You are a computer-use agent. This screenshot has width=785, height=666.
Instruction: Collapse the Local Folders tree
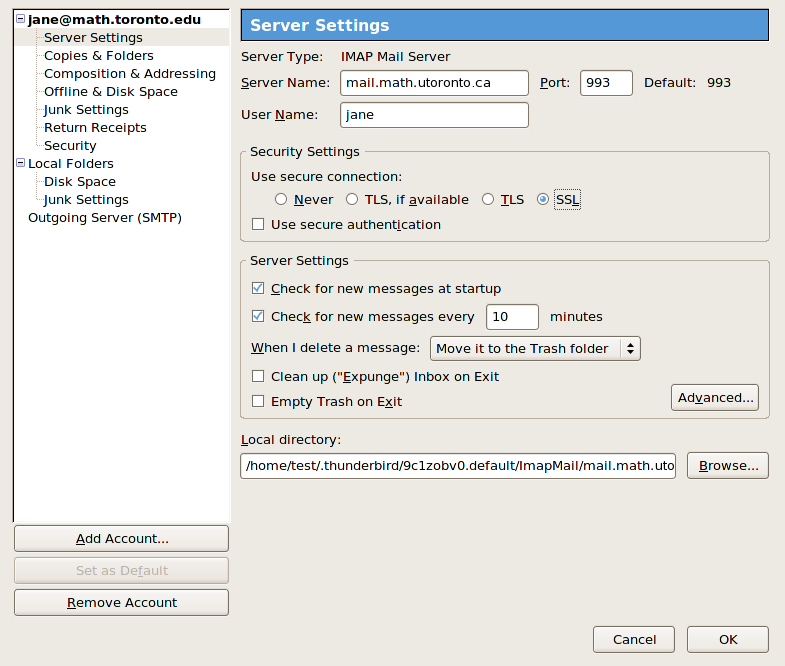click(x=21, y=163)
